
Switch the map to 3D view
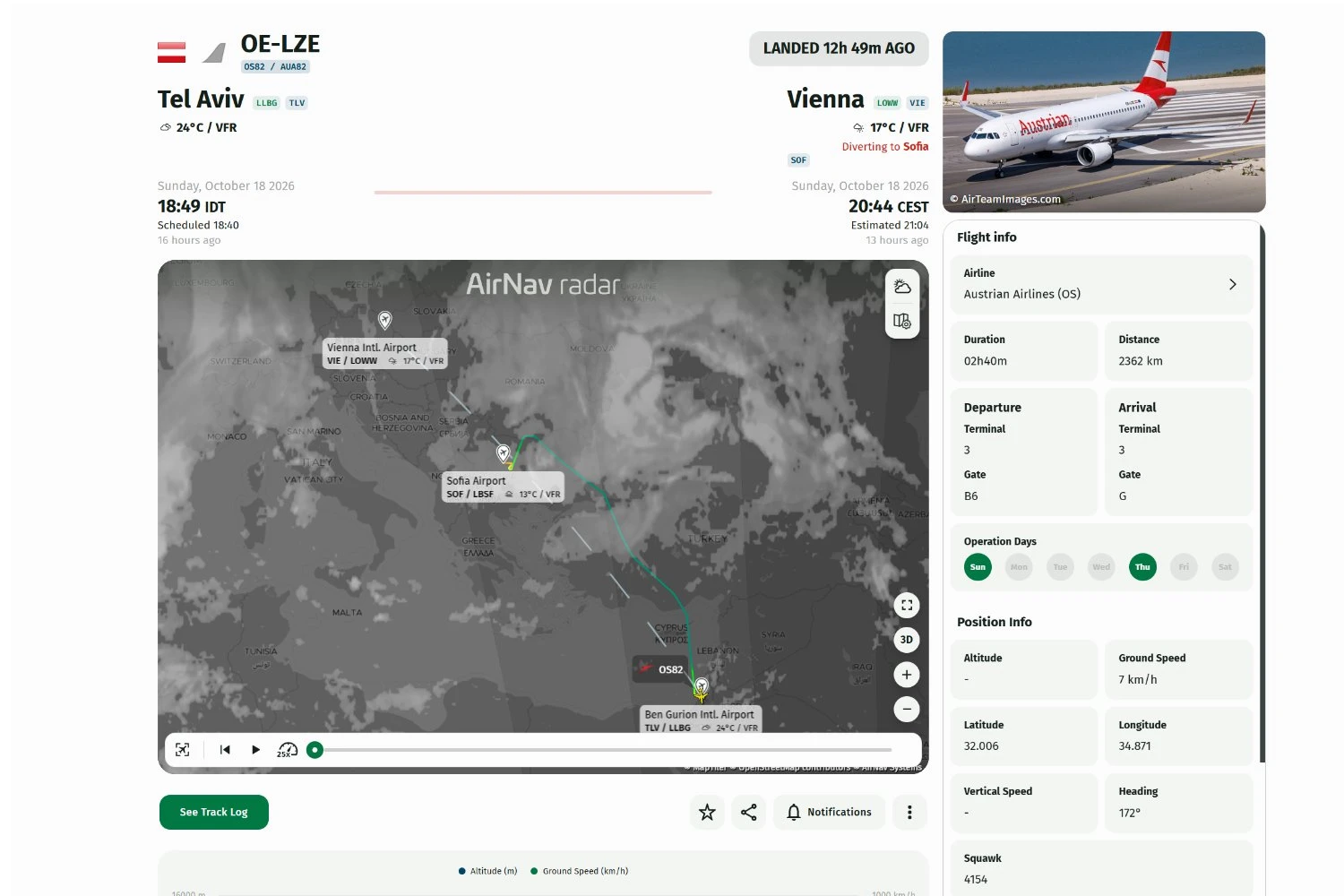[907, 640]
